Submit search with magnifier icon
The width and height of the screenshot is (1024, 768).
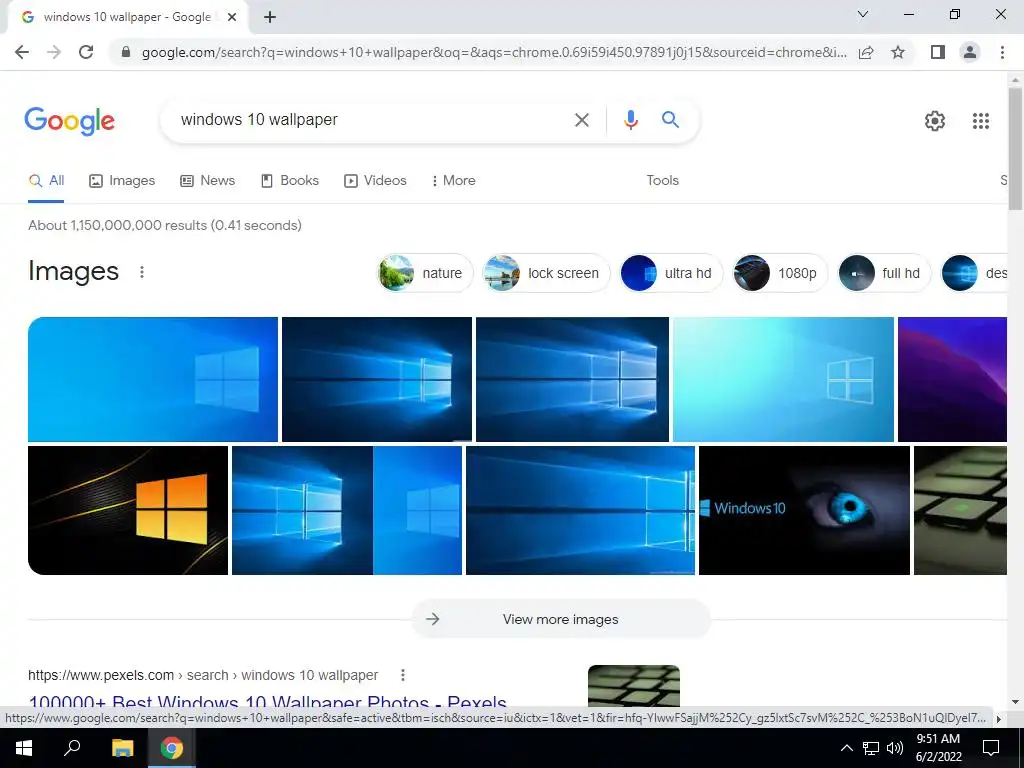point(670,120)
